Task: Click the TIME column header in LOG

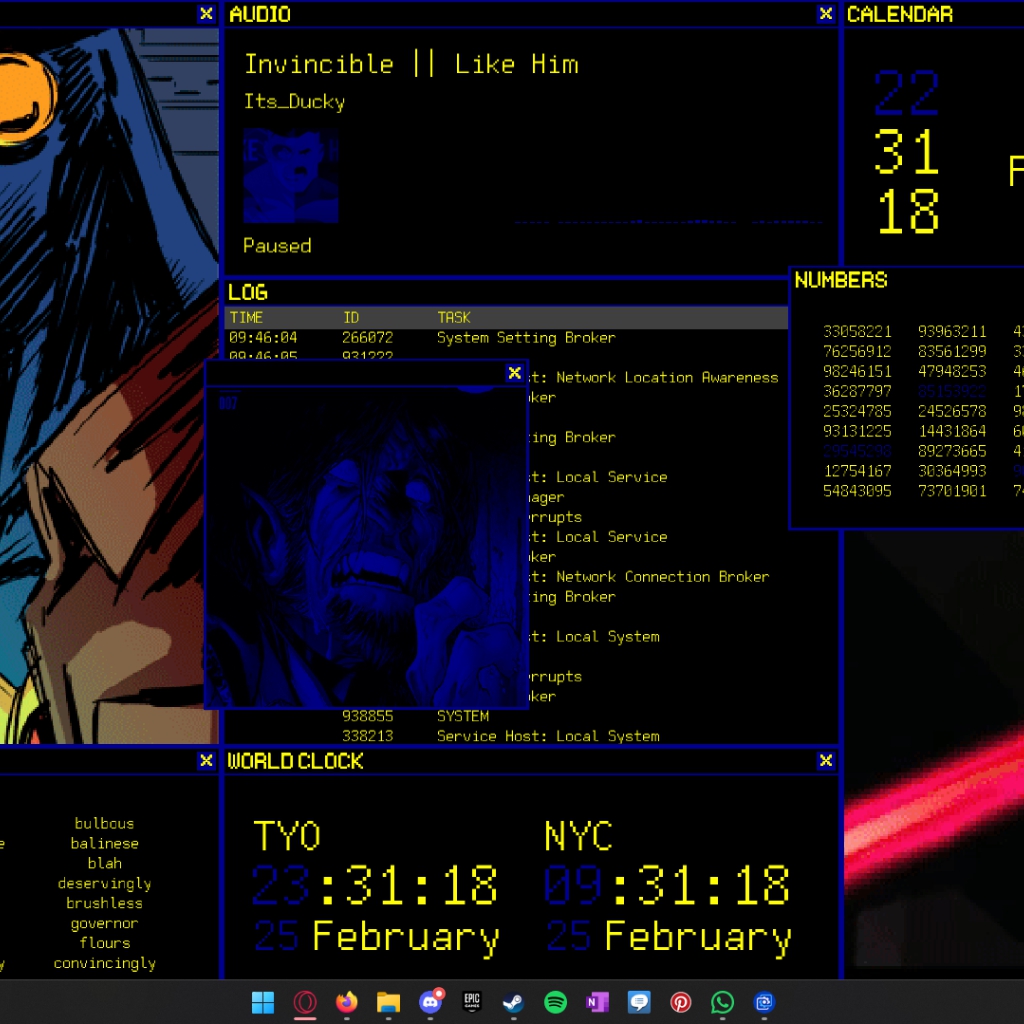Action: (x=246, y=317)
